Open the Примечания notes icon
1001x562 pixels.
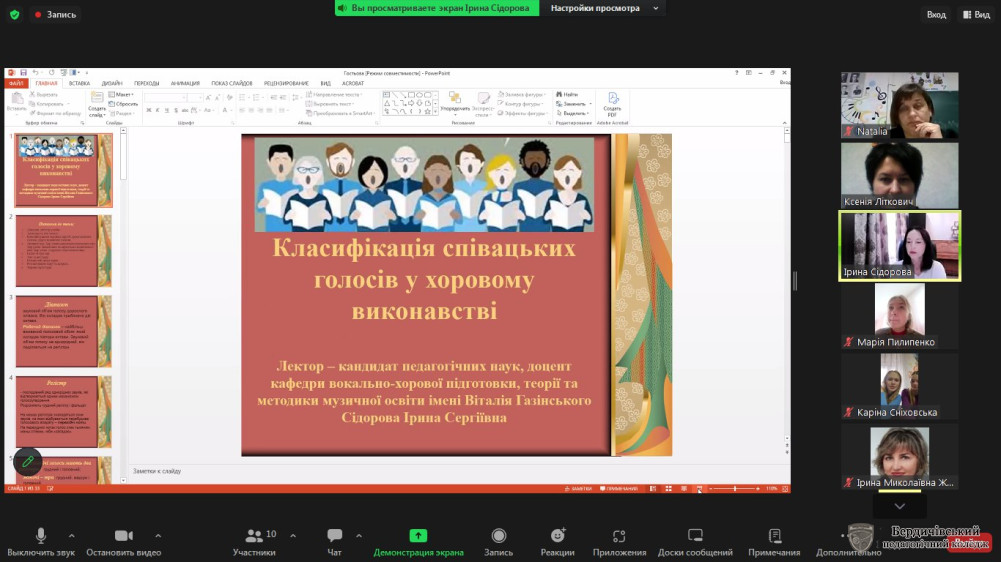(x=774, y=536)
